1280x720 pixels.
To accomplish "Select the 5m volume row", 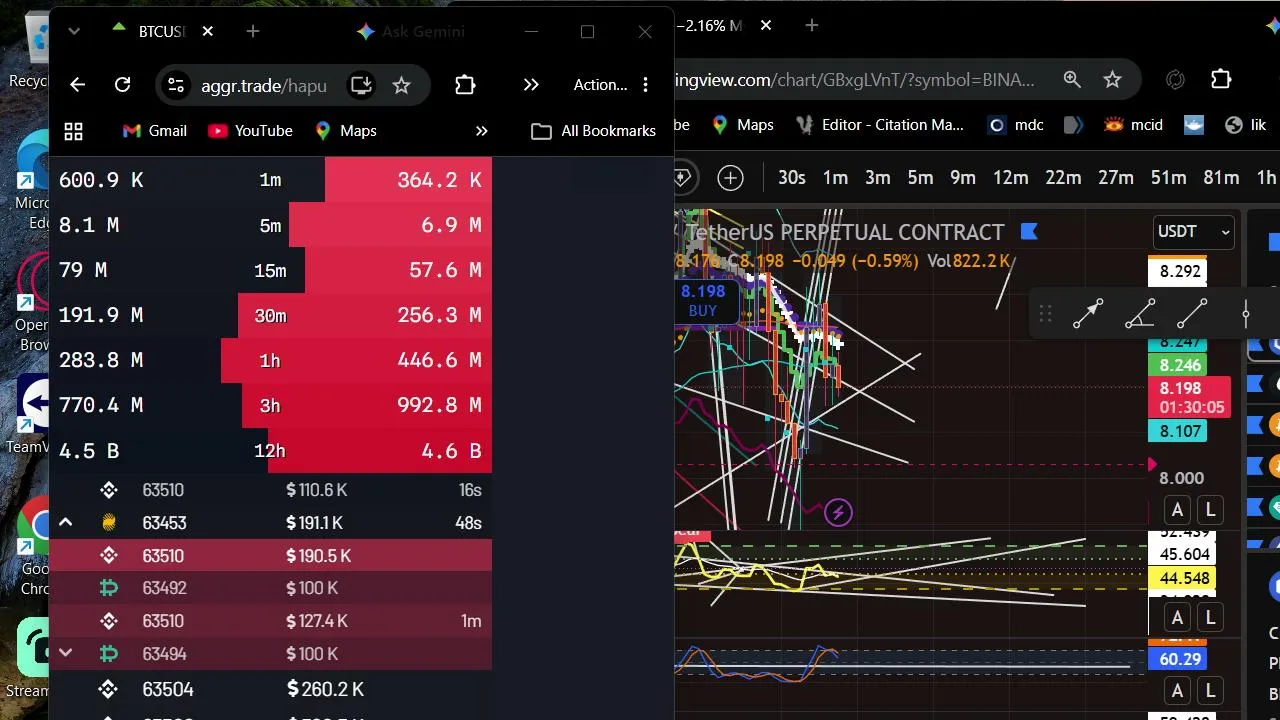I will point(270,225).
